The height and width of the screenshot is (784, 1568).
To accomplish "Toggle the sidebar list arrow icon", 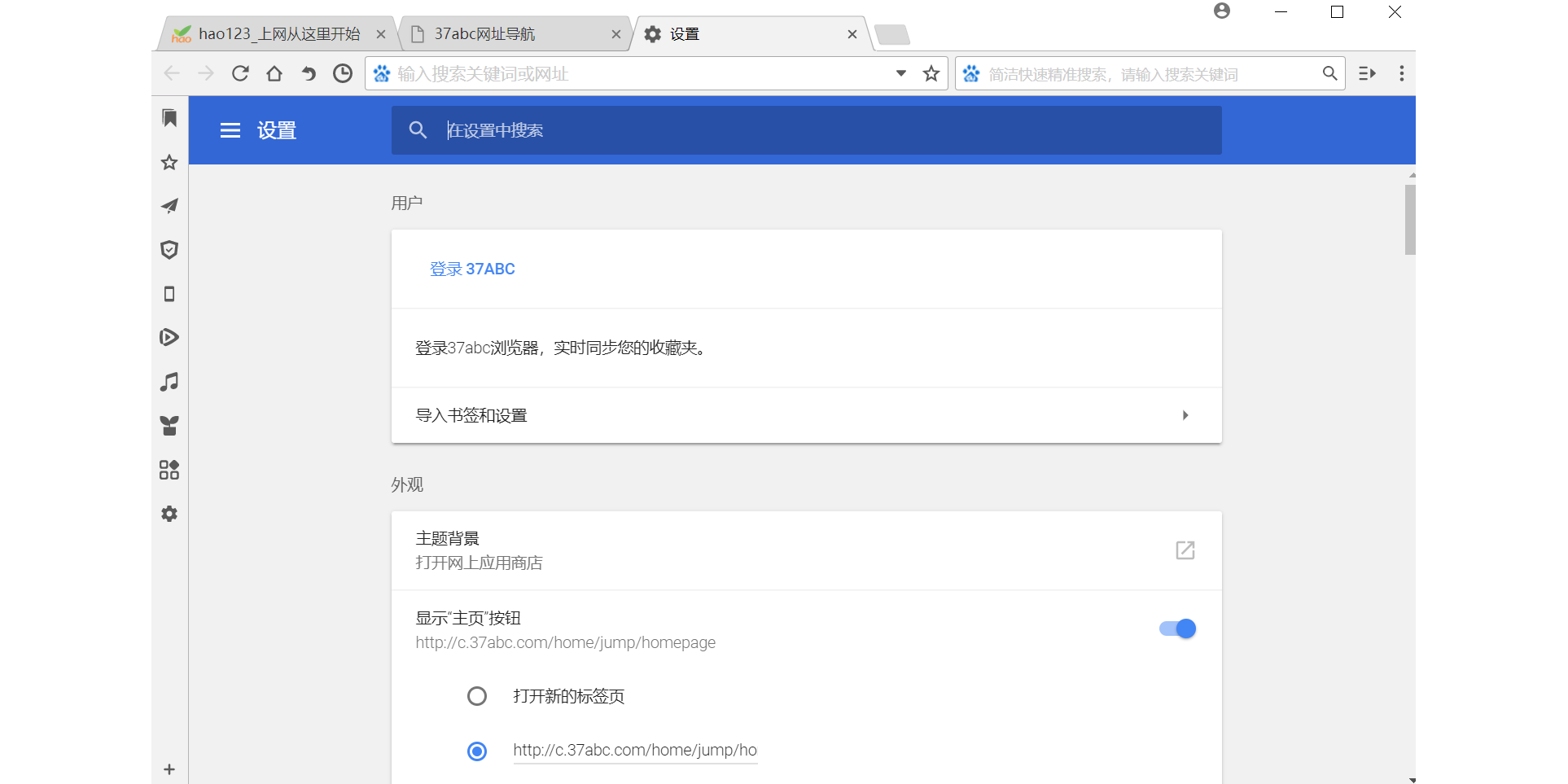I will pos(1368,73).
